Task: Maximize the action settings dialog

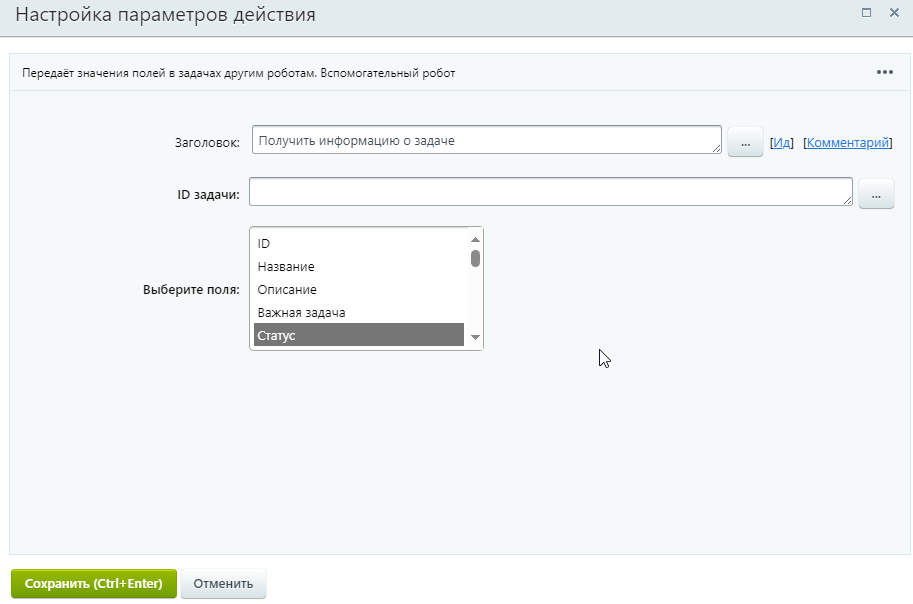Action: pos(866,13)
